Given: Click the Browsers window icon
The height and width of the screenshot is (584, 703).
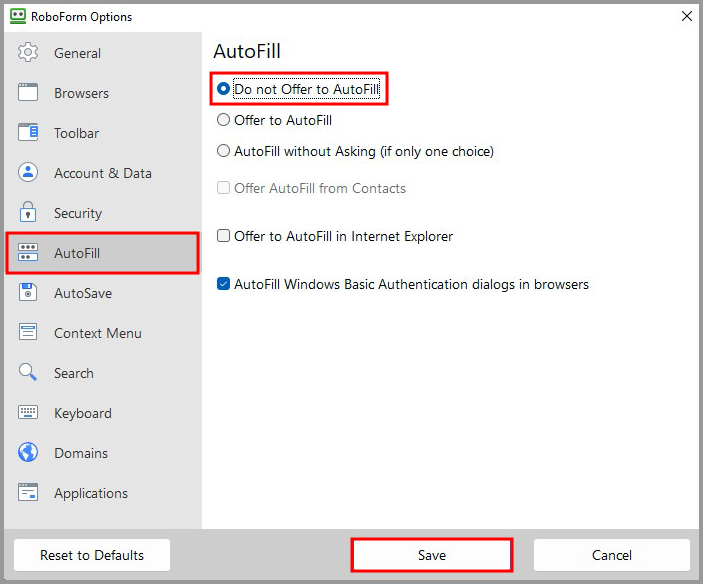Looking at the screenshot, I should [x=28, y=93].
